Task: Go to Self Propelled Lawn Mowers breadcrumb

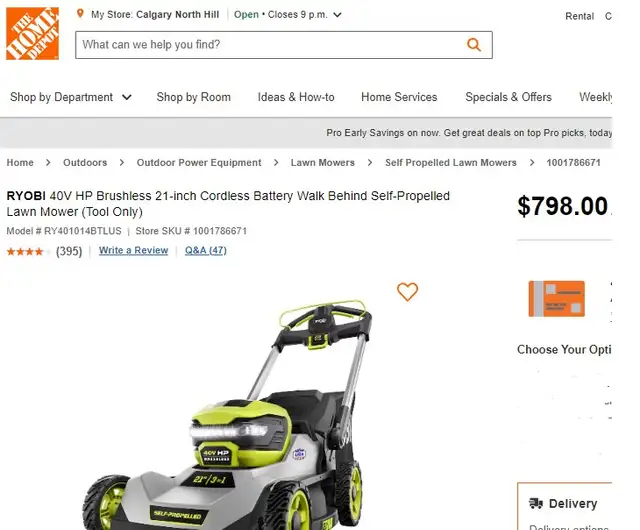Action: [x=451, y=163]
